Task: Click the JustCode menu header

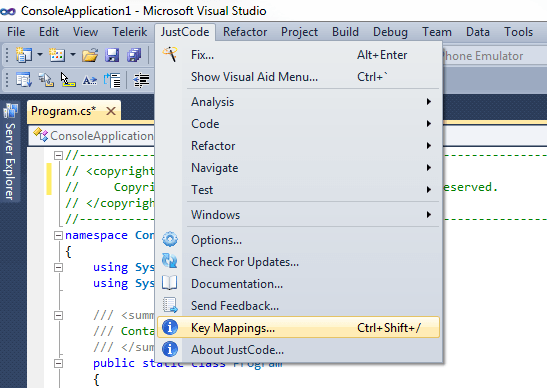Action: [185, 32]
